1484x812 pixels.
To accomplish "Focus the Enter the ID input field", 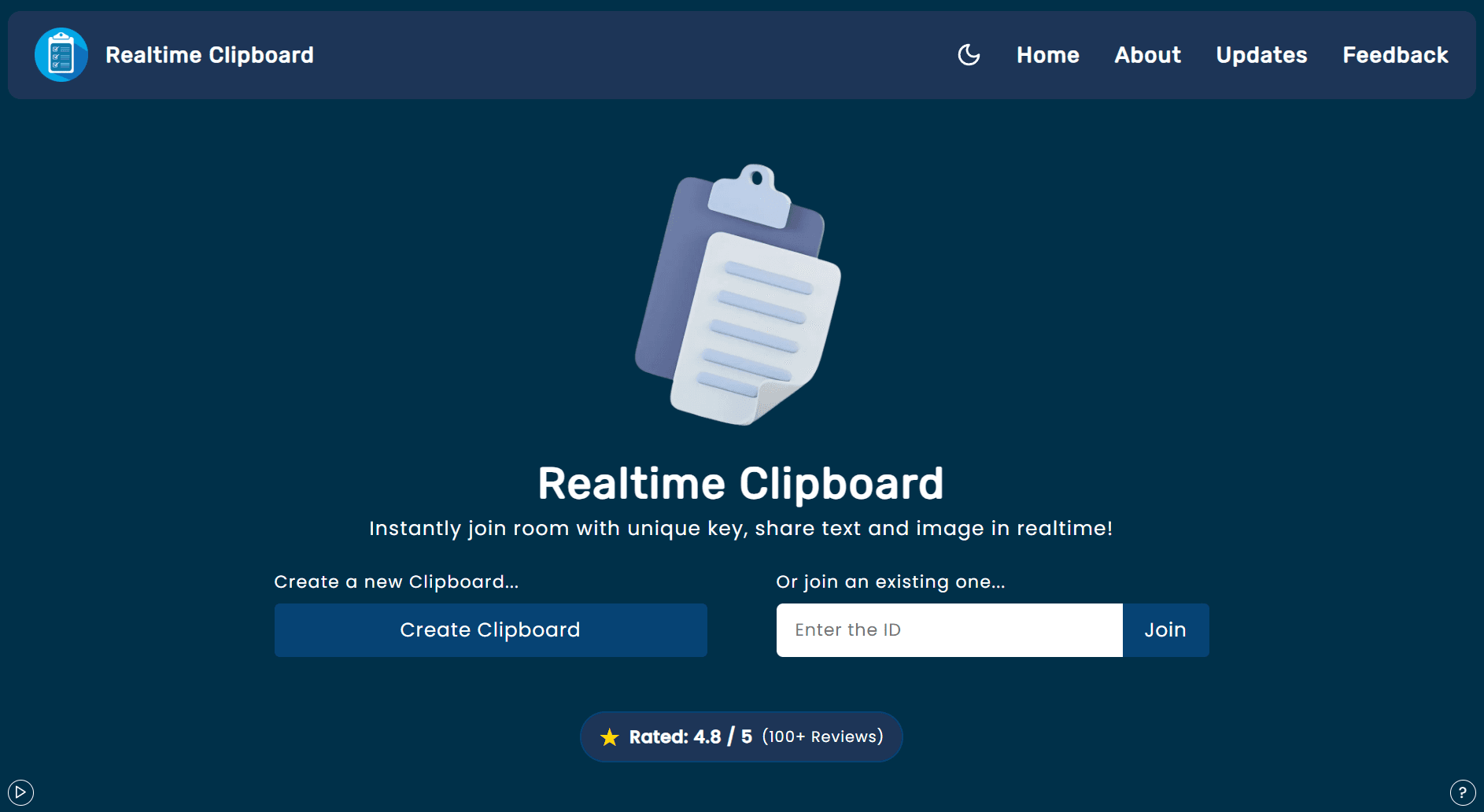I will (x=948, y=629).
